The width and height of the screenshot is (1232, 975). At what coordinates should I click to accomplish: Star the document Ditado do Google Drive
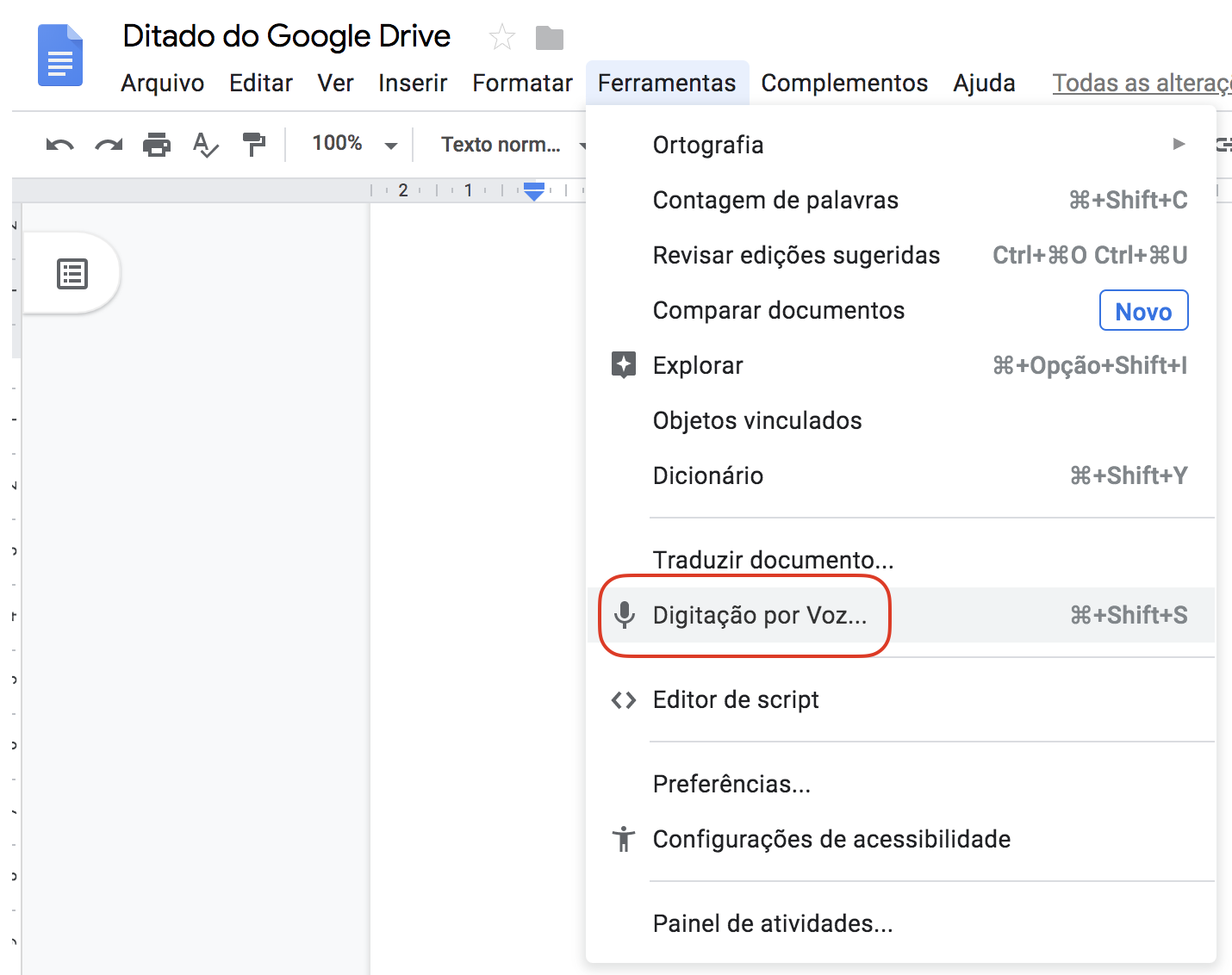tap(501, 38)
